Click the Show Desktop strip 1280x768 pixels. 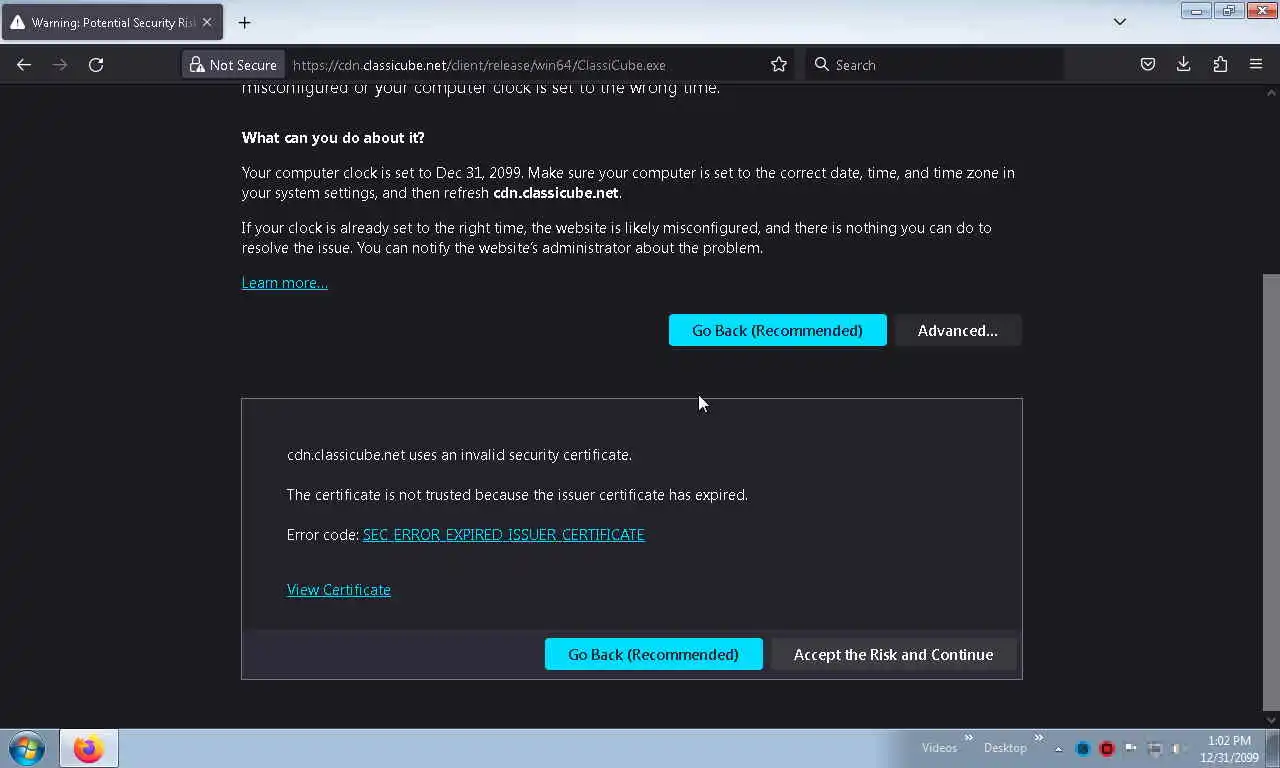1273,748
